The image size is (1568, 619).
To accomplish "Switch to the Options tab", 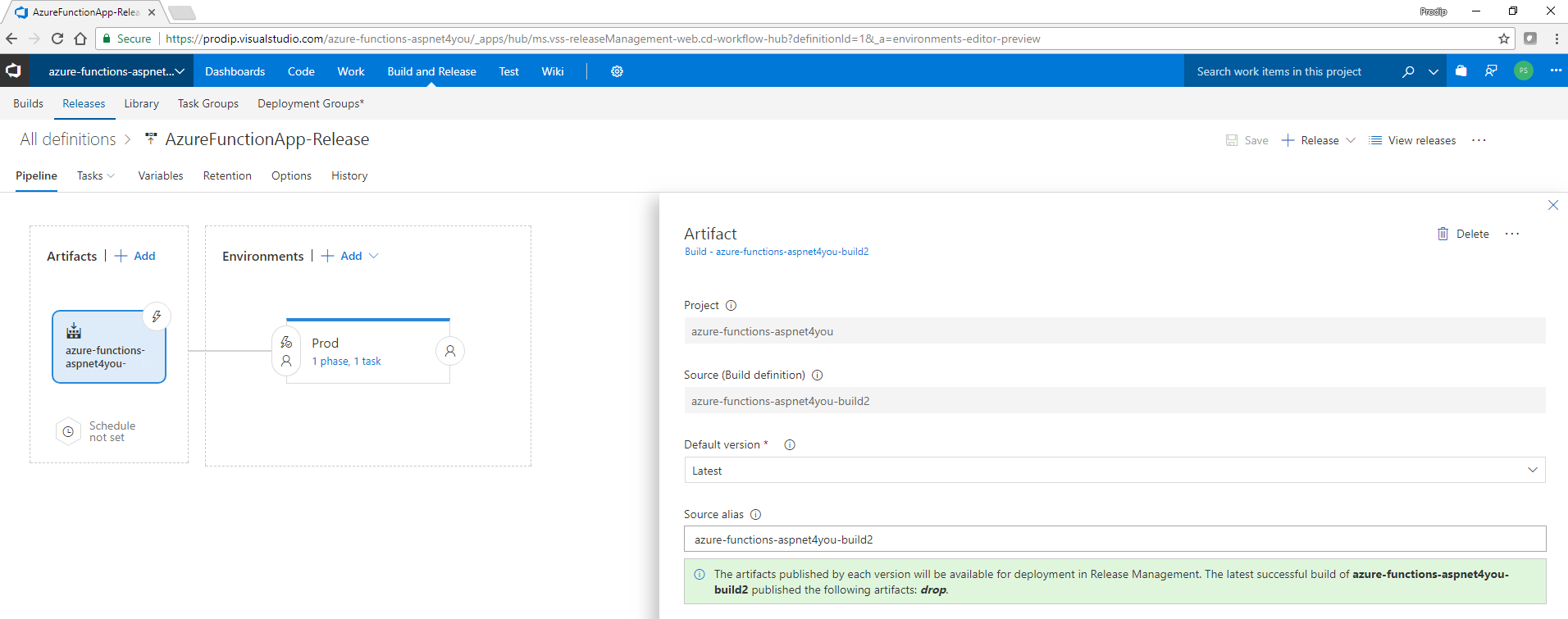I will tap(291, 175).
